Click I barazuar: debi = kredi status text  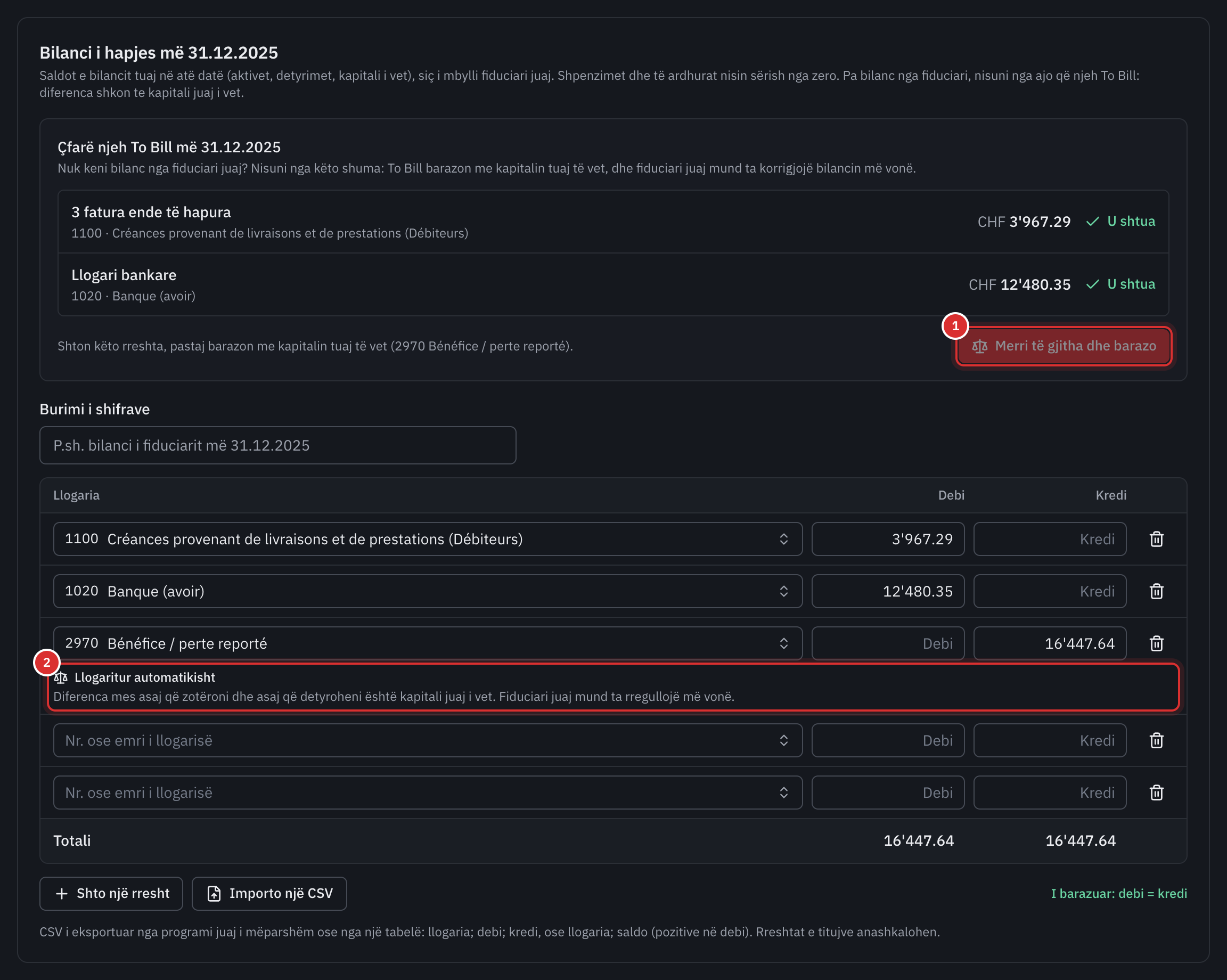(1118, 894)
